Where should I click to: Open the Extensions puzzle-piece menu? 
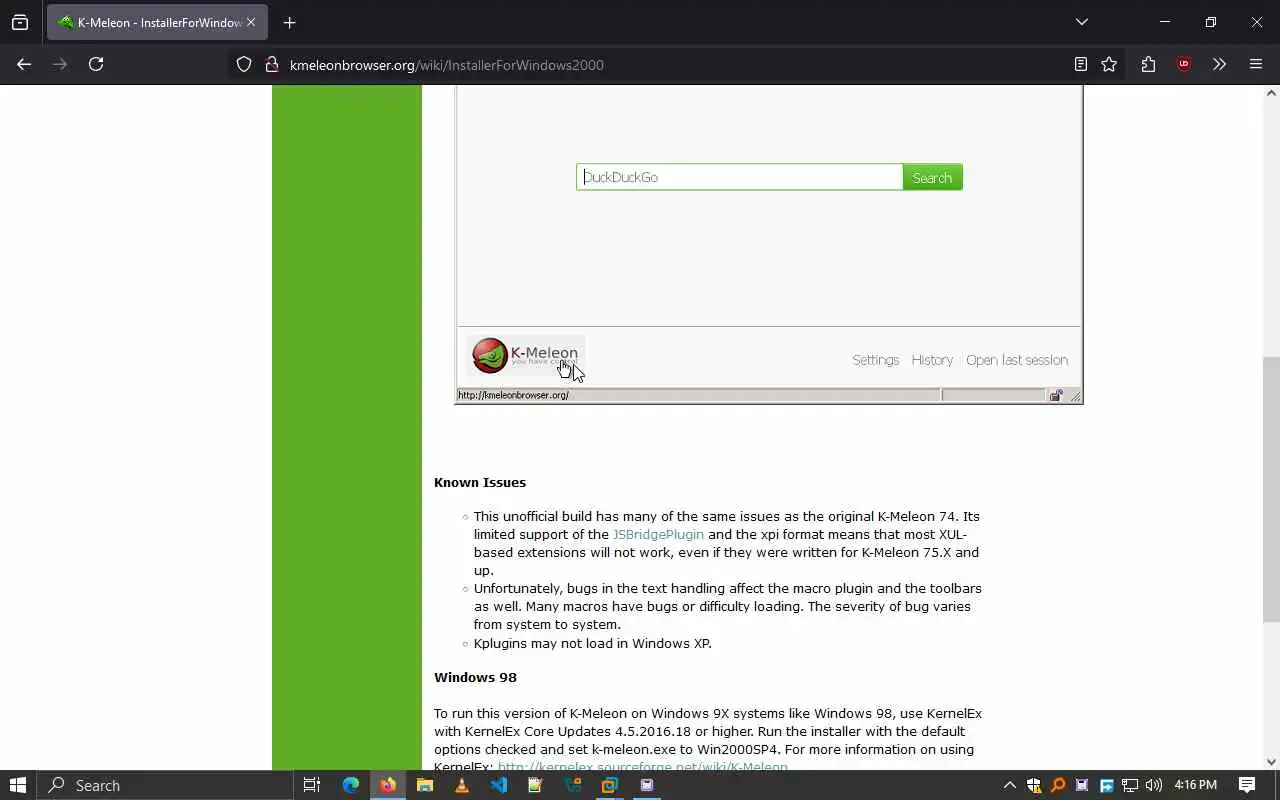click(1148, 65)
